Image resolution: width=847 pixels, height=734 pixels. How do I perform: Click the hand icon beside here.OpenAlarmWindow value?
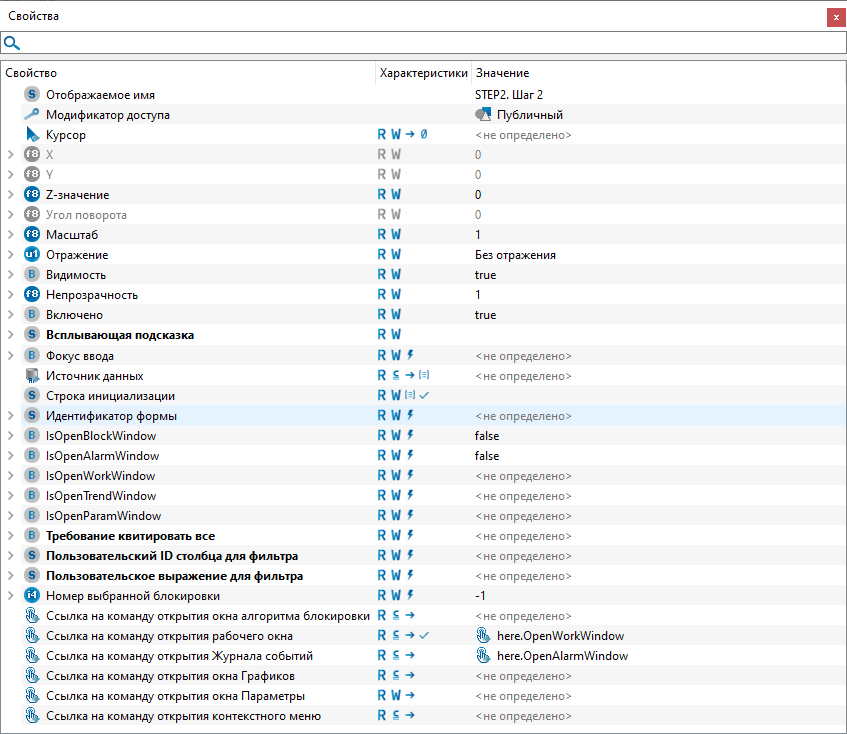[484, 656]
